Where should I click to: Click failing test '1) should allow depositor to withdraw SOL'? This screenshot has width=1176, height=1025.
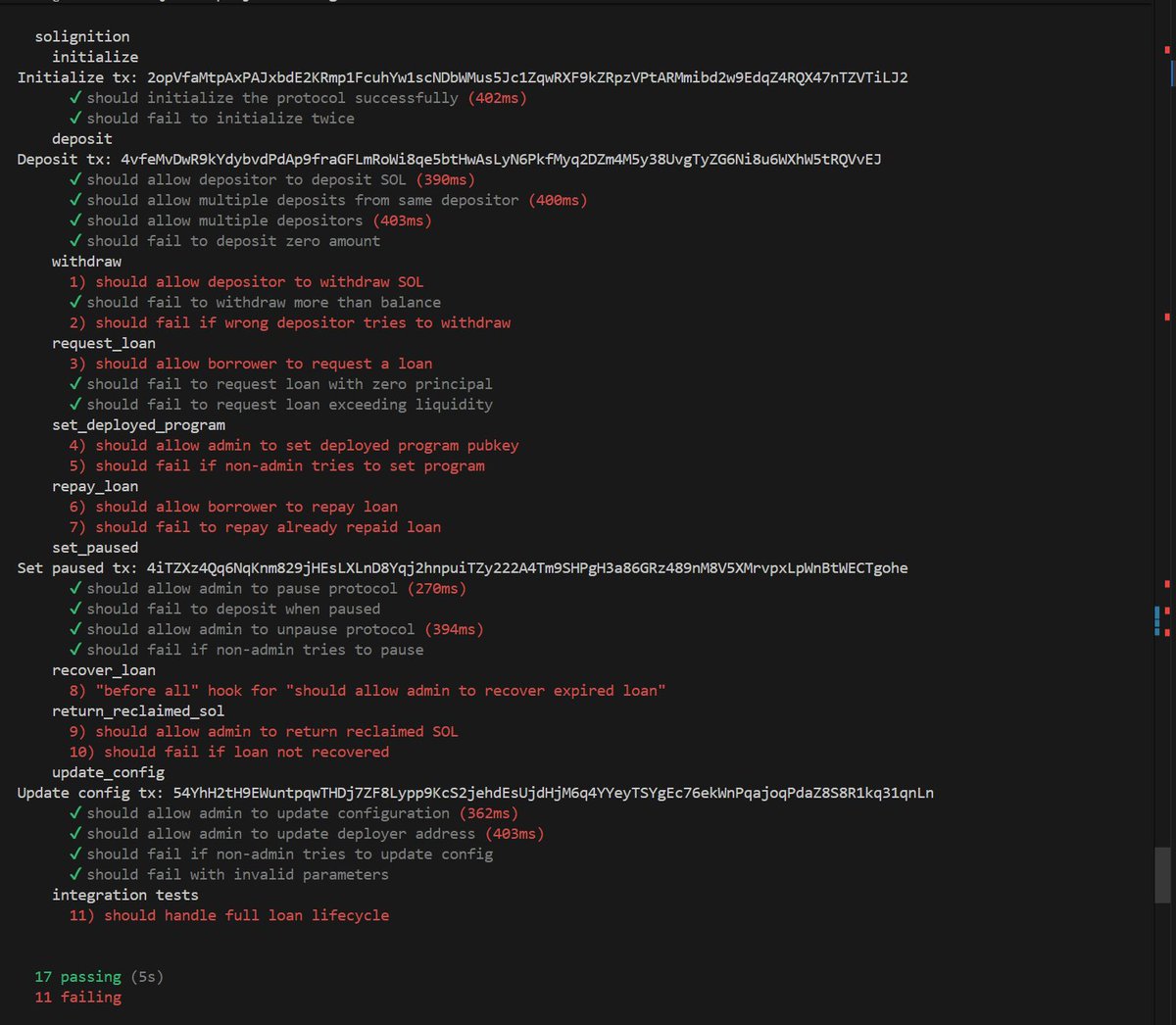pyautogui.click(x=246, y=282)
